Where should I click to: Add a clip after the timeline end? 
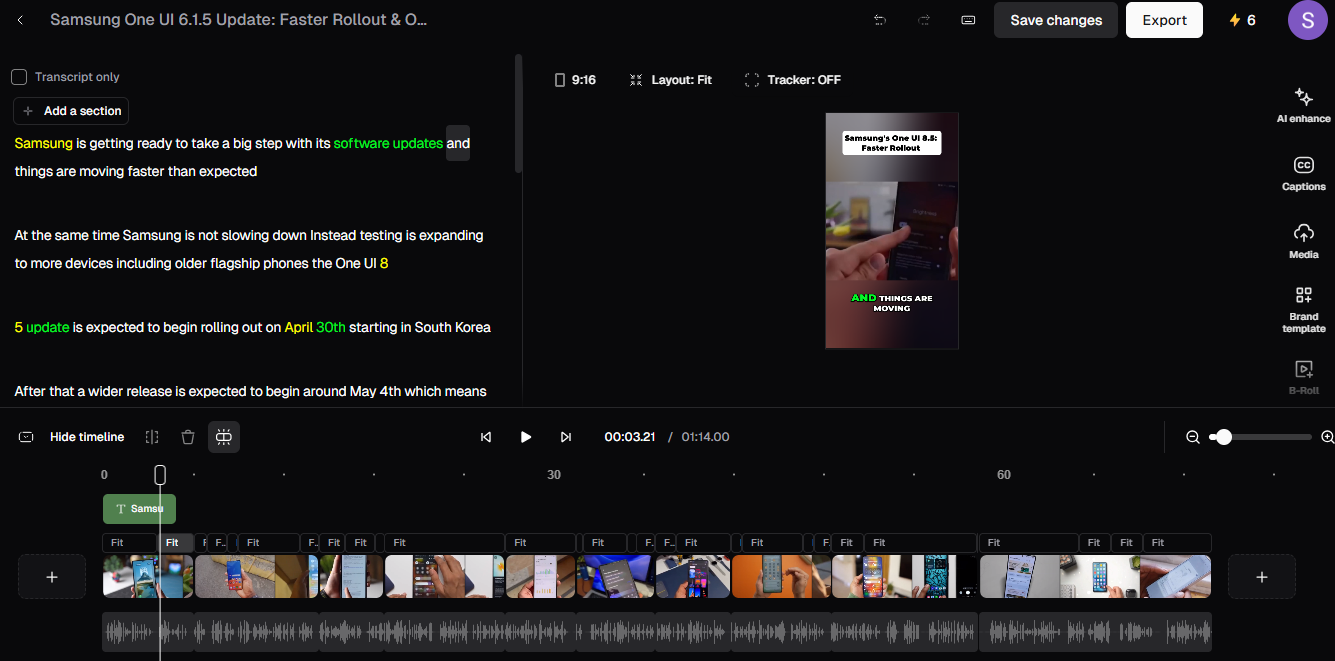click(1262, 577)
